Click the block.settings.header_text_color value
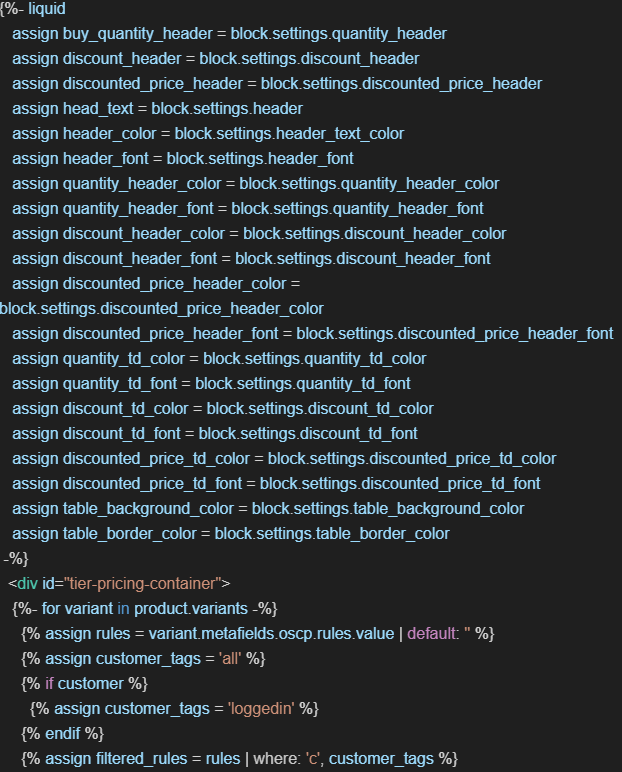Viewport: 622px width, 772px height. point(290,133)
